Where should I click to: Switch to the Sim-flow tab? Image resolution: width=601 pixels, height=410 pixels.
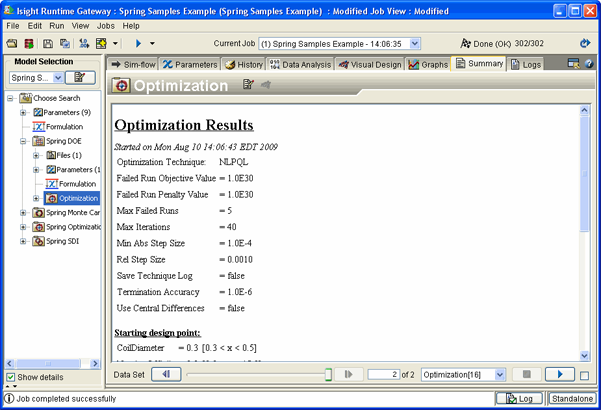click(133, 64)
